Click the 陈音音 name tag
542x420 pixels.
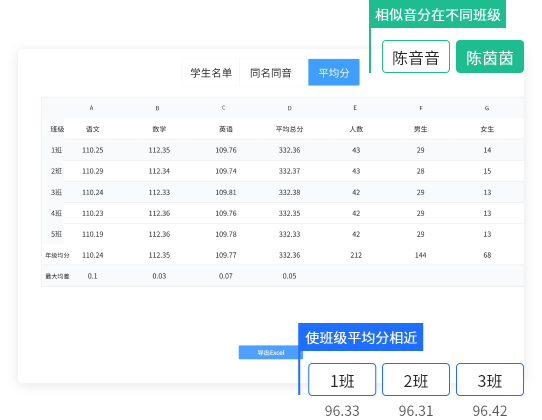point(415,57)
